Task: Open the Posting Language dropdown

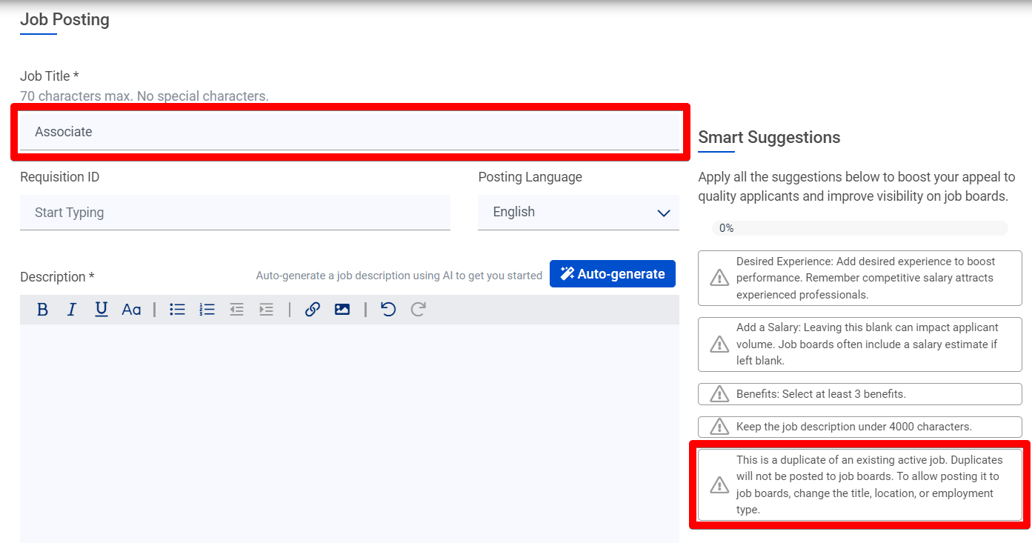Action: [x=578, y=213]
